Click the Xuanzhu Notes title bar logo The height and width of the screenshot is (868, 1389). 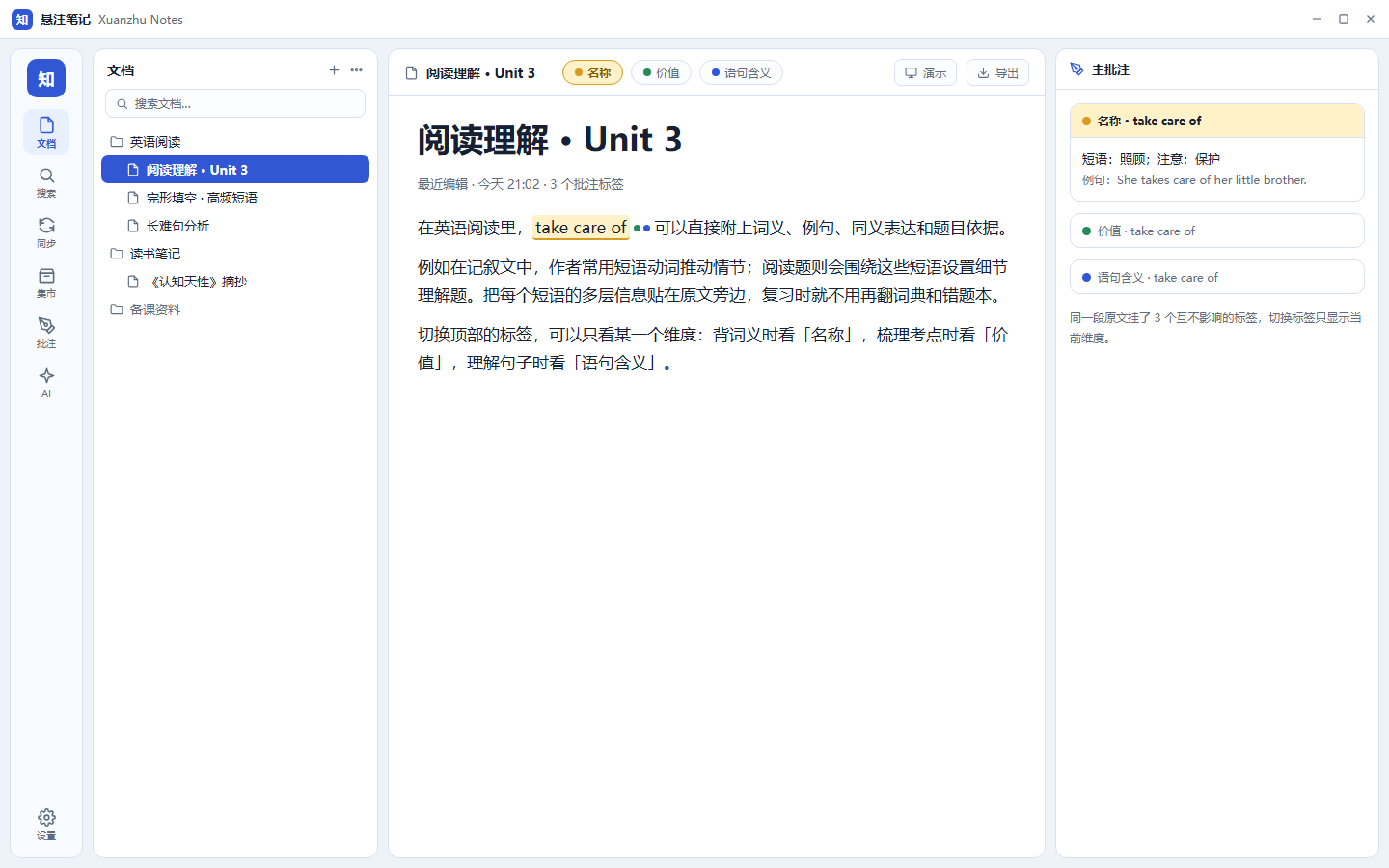[x=22, y=19]
